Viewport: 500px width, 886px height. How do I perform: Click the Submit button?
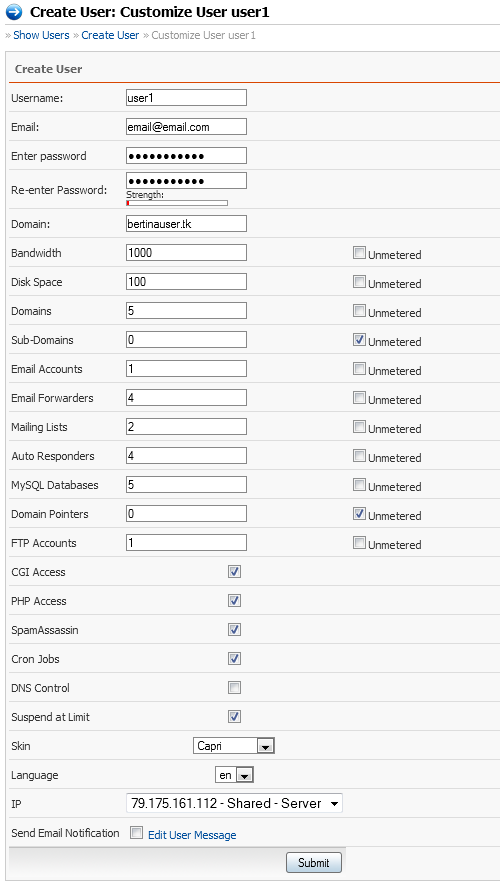[x=314, y=862]
